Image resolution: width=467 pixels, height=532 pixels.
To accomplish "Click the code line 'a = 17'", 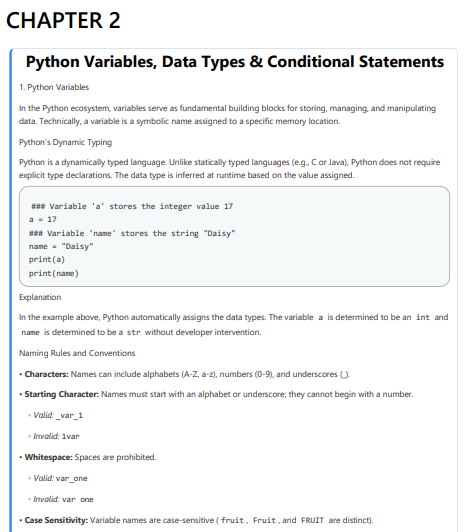I will point(43,220).
